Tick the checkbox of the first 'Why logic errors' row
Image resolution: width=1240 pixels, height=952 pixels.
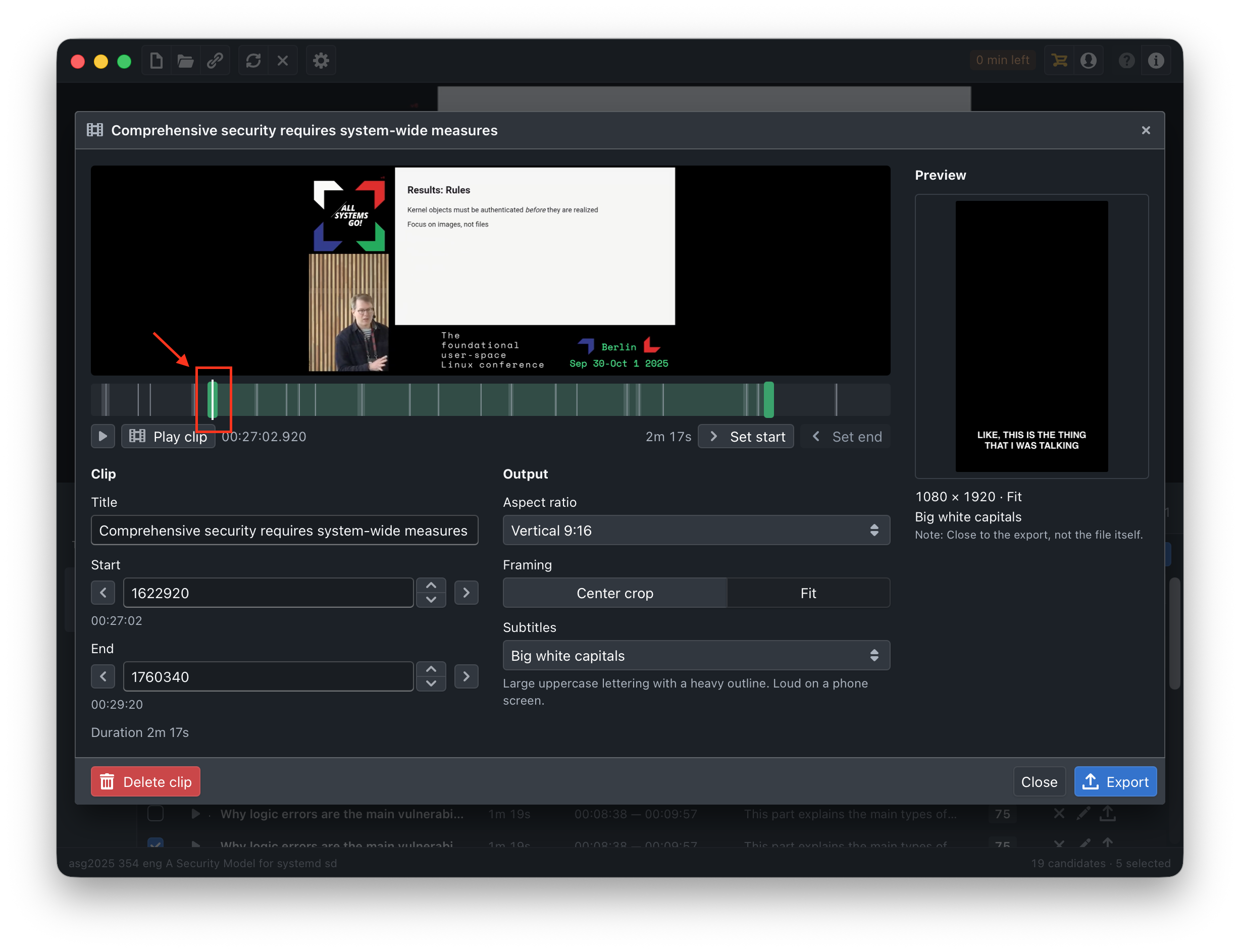point(156,814)
